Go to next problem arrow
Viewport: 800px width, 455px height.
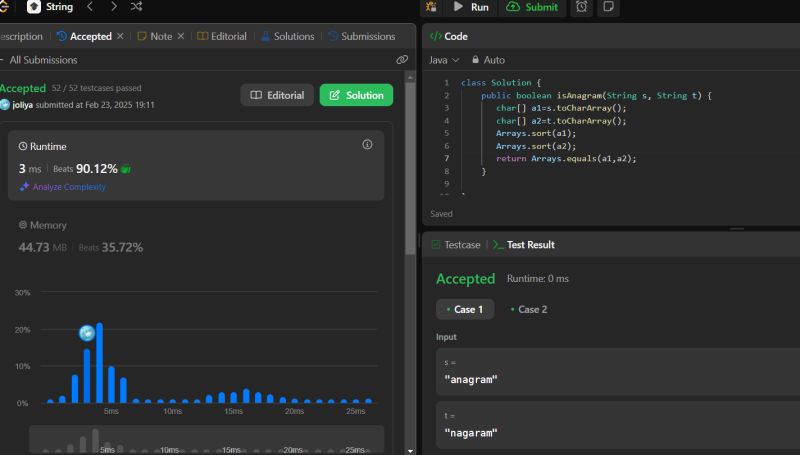coord(113,7)
